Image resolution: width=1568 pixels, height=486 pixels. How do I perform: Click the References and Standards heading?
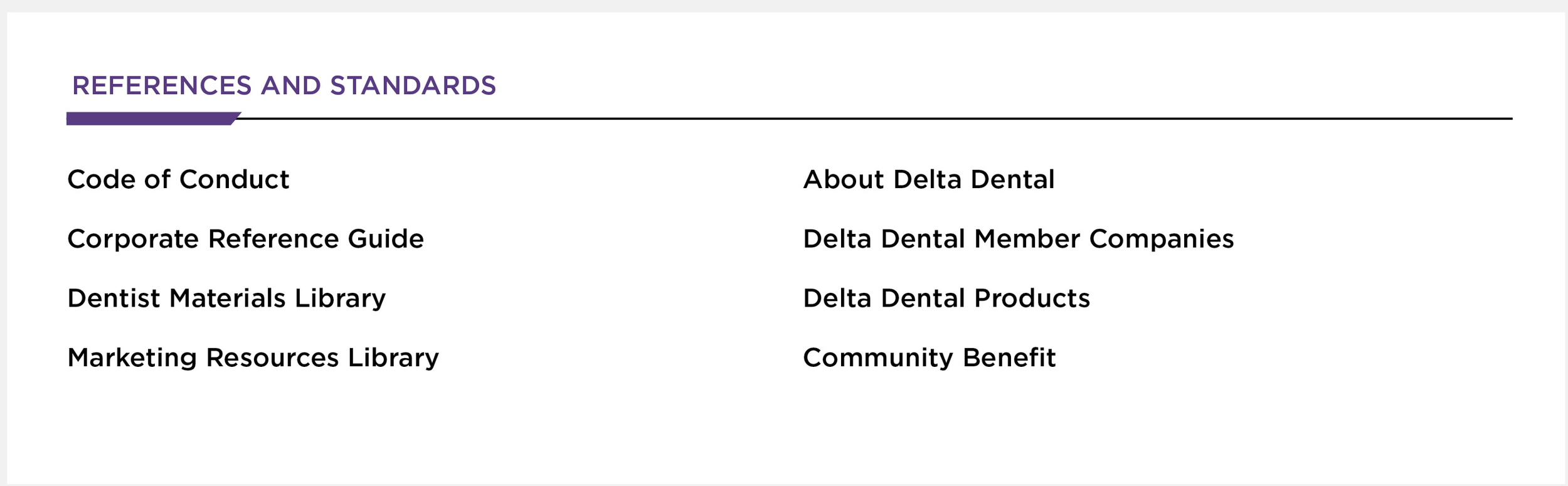(284, 85)
